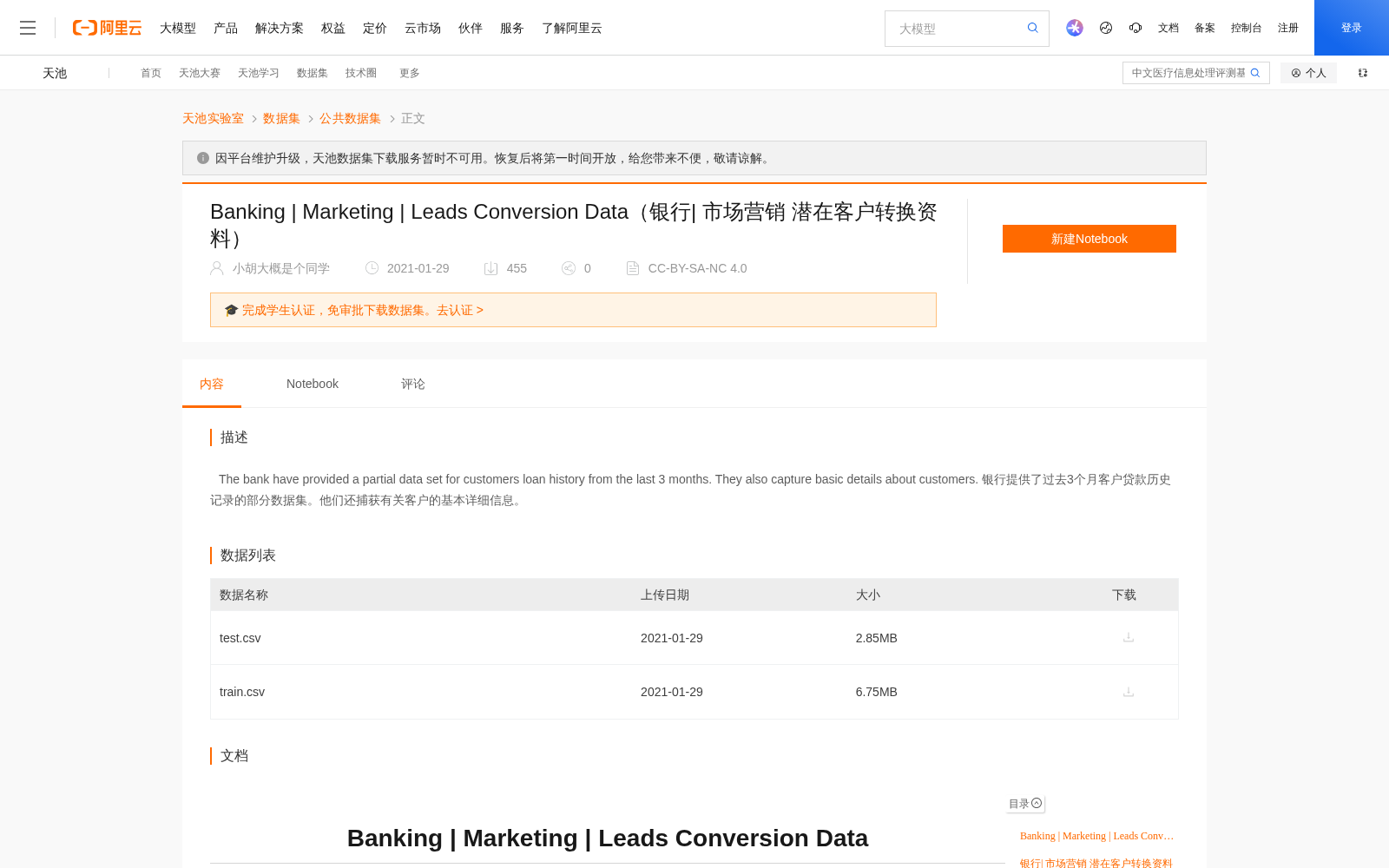
Task: Click student verification 去认证 link
Action: pos(460,310)
